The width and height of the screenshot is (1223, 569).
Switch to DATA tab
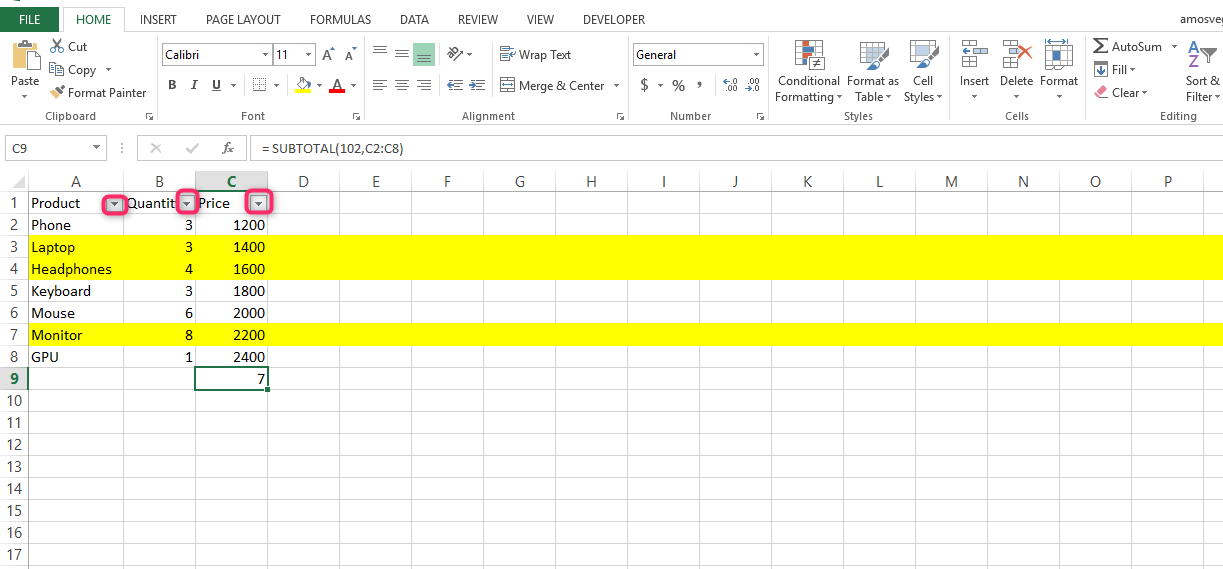pos(414,19)
